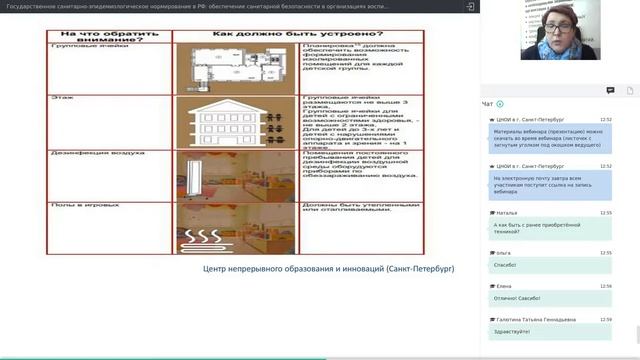Click header Как должно быть устроено?

point(298,34)
